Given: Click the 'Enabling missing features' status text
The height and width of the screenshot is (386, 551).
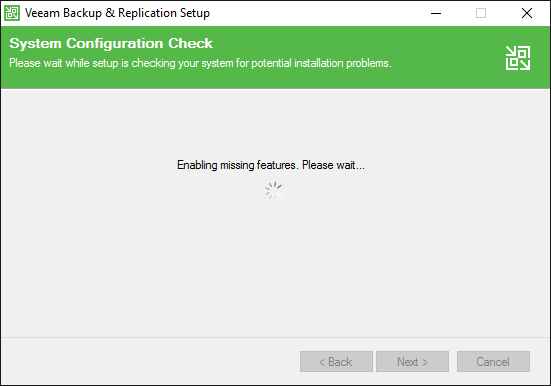Looking at the screenshot, I should pyautogui.click(x=271, y=165).
